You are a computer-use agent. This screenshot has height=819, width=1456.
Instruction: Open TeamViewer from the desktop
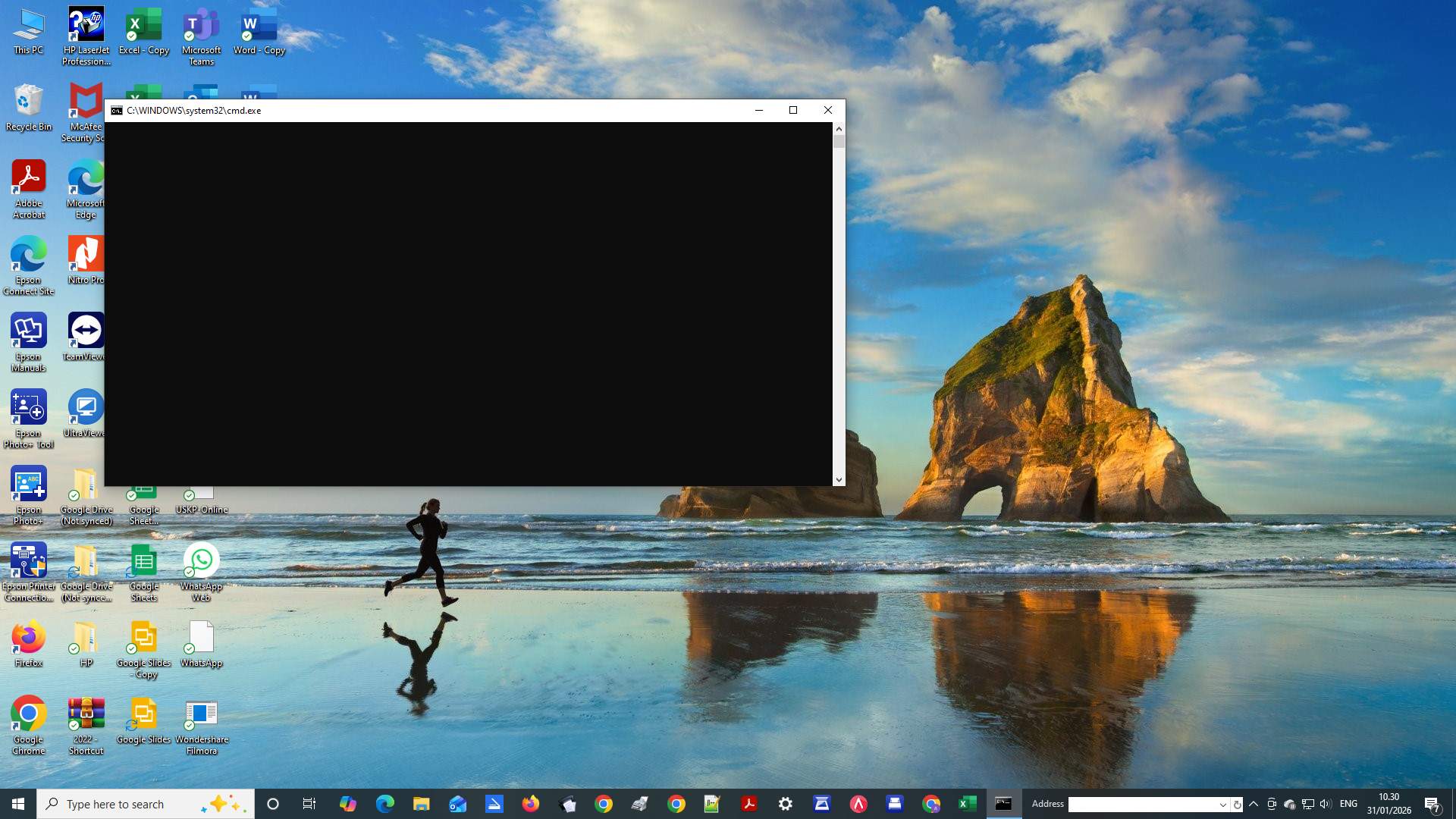[x=86, y=330]
